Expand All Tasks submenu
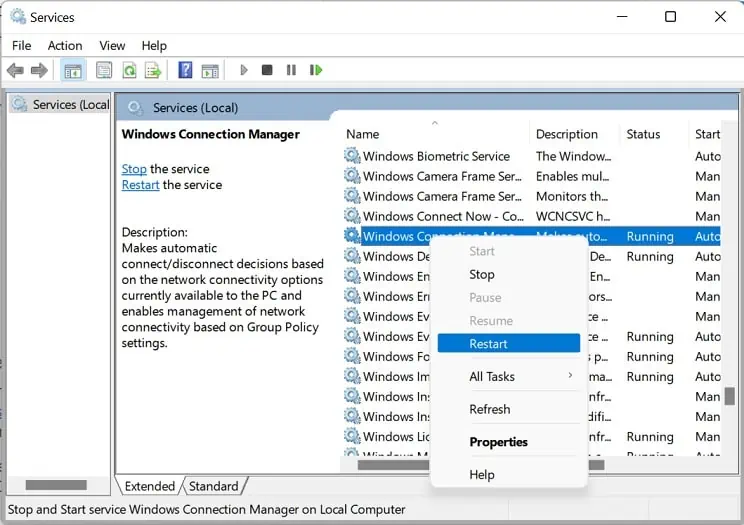 [509, 376]
